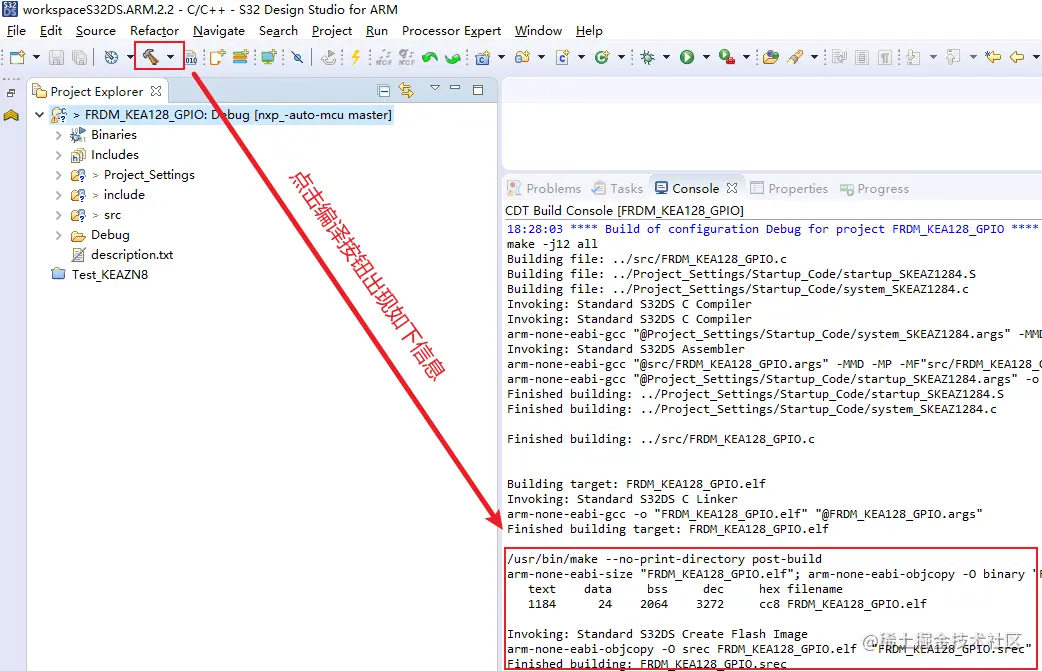1042x671 pixels.
Task: Open the External Tools dropdown arrow
Action: coord(746,57)
